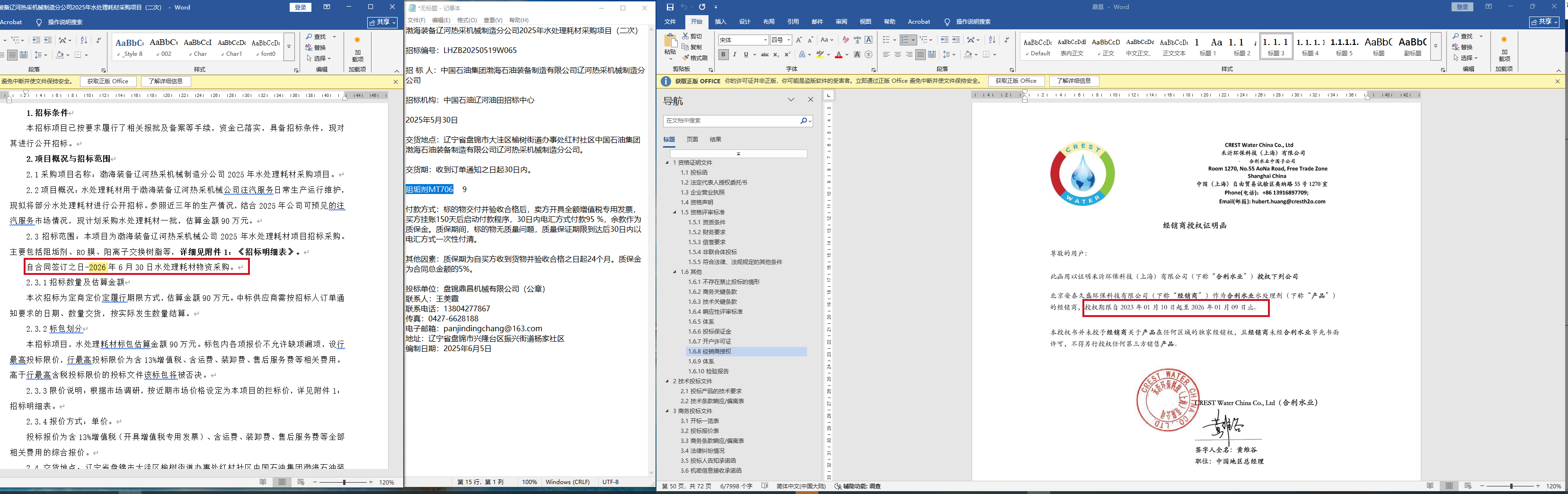Click the phonetic guide (wén) icon, right Word
Viewport: 1568px width, 494px height.
[x=857, y=40]
